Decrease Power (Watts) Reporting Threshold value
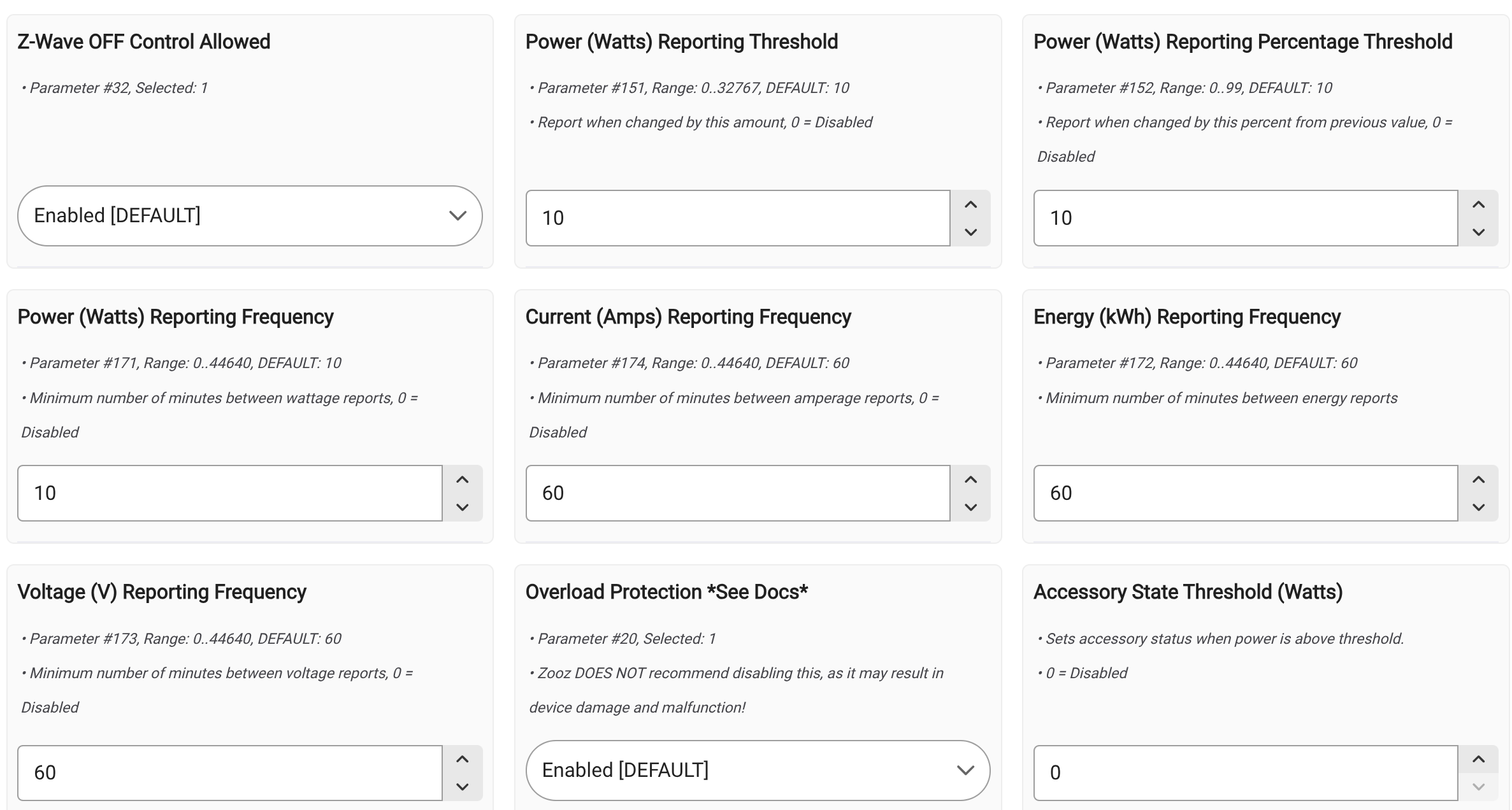The image size is (1512, 810). 970,232
